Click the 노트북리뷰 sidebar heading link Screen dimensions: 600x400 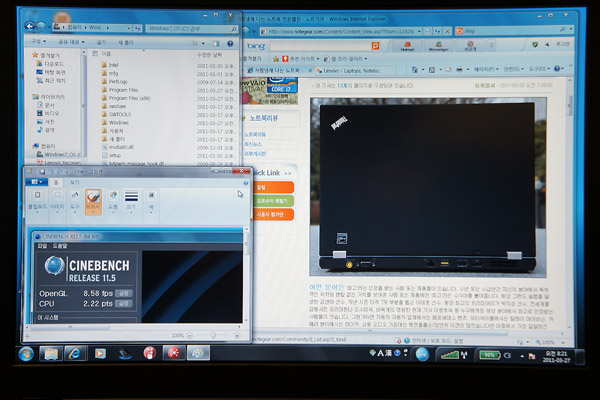(264, 118)
